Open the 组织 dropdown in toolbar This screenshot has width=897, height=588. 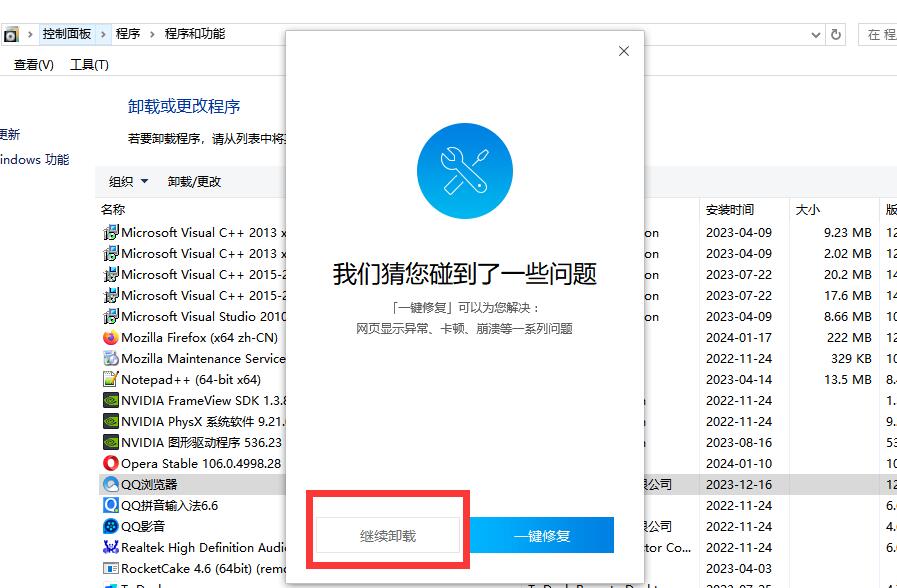(x=128, y=182)
